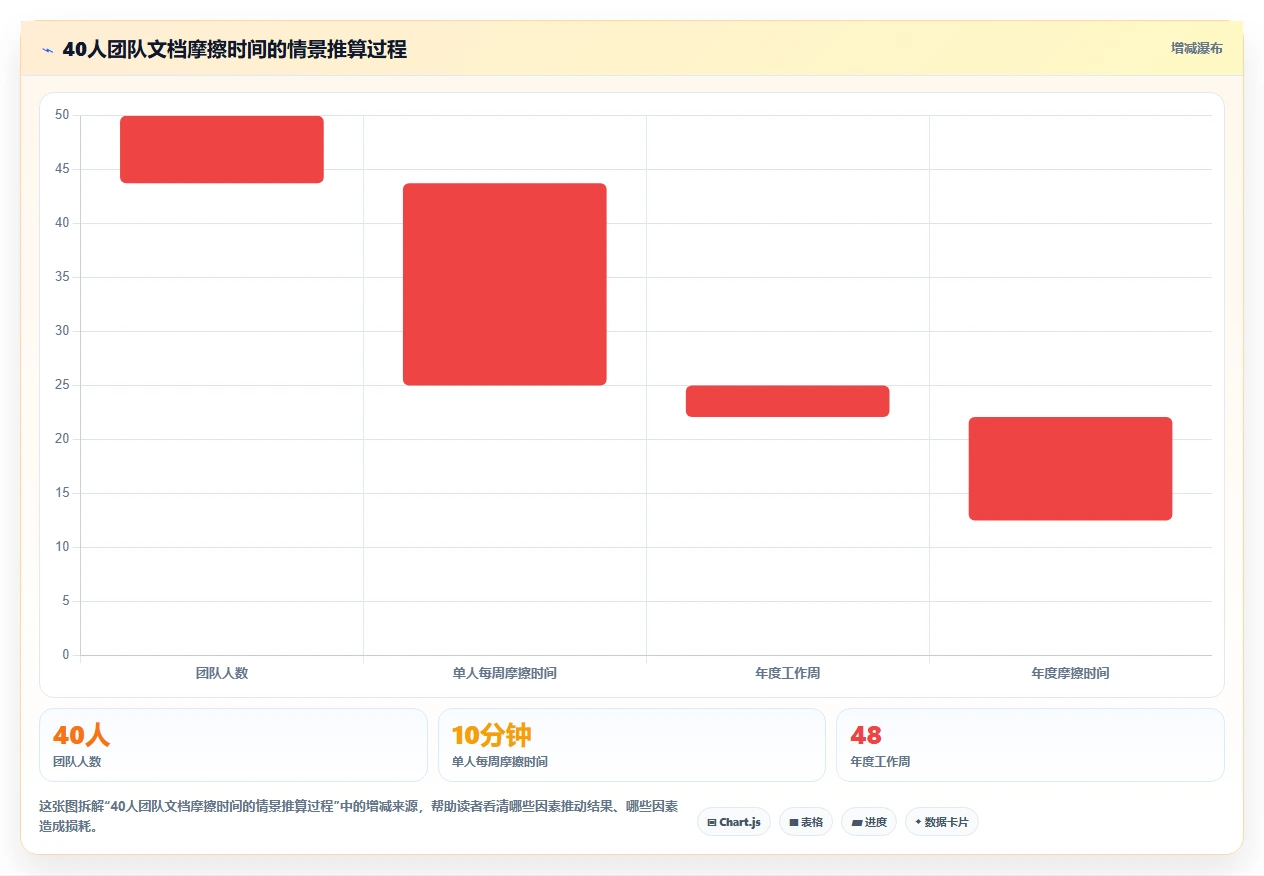Image resolution: width=1264 pixels, height=876 pixels.
Task: Click the 年度工作周 red bar
Action: [788, 401]
